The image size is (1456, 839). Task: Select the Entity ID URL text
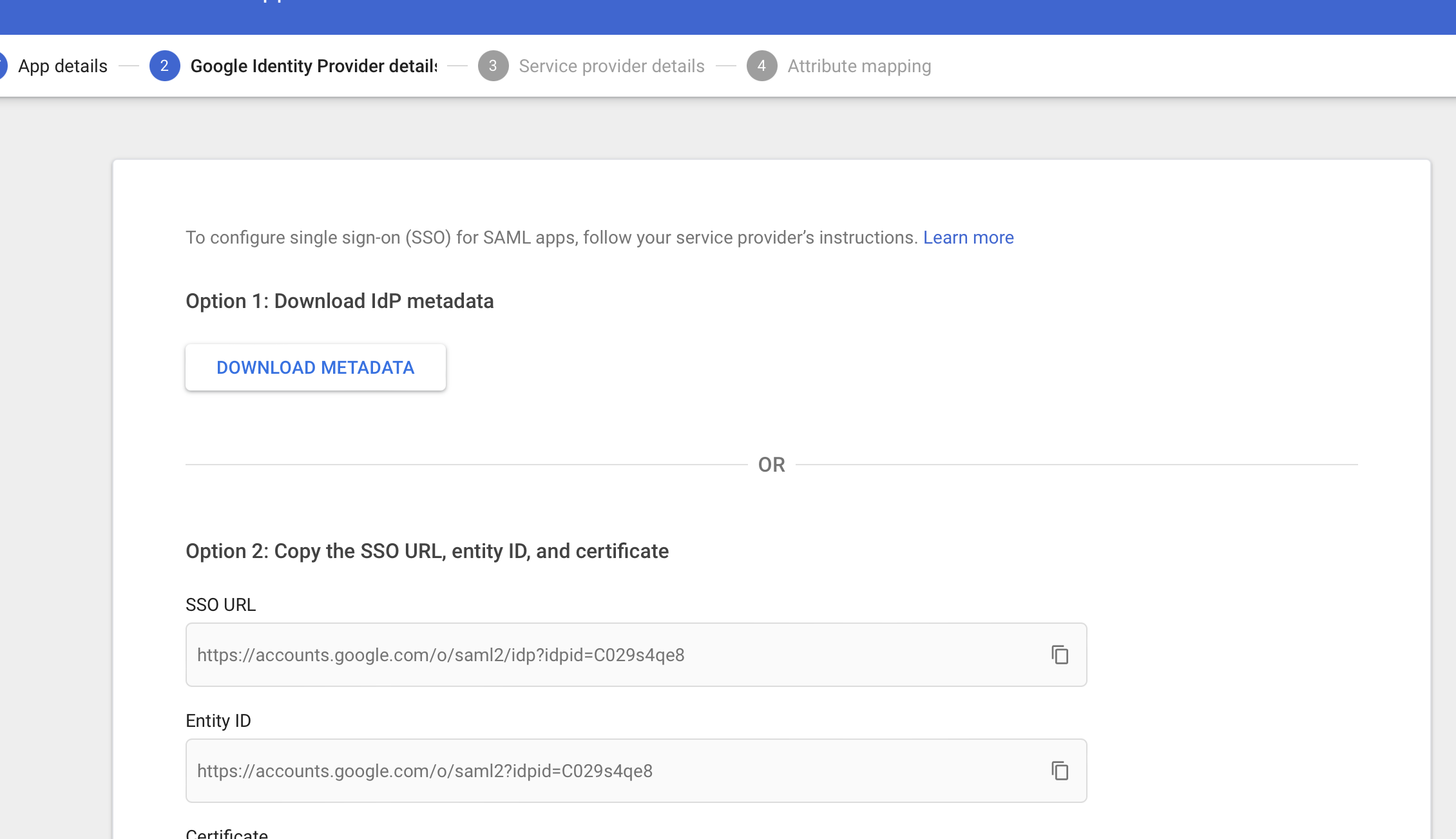(425, 771)
